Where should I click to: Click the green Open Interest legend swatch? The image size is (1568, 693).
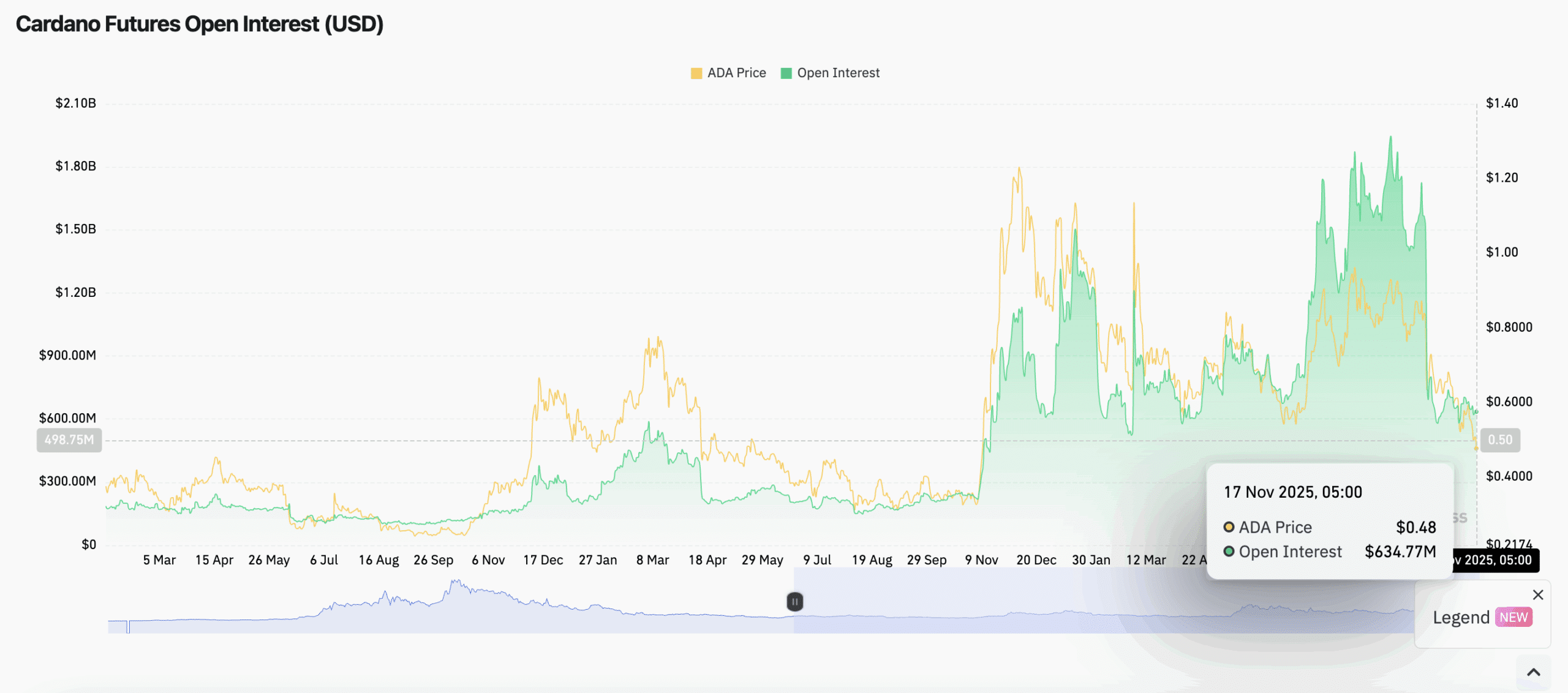(x=786, y=72)
